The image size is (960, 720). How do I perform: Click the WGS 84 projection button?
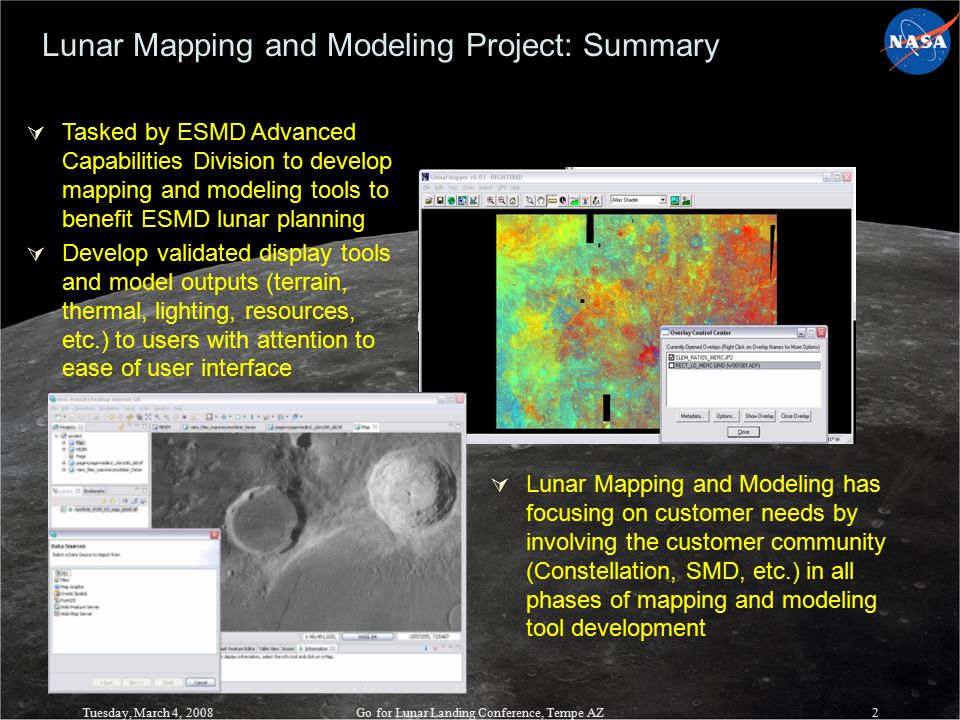coord(367,637)
